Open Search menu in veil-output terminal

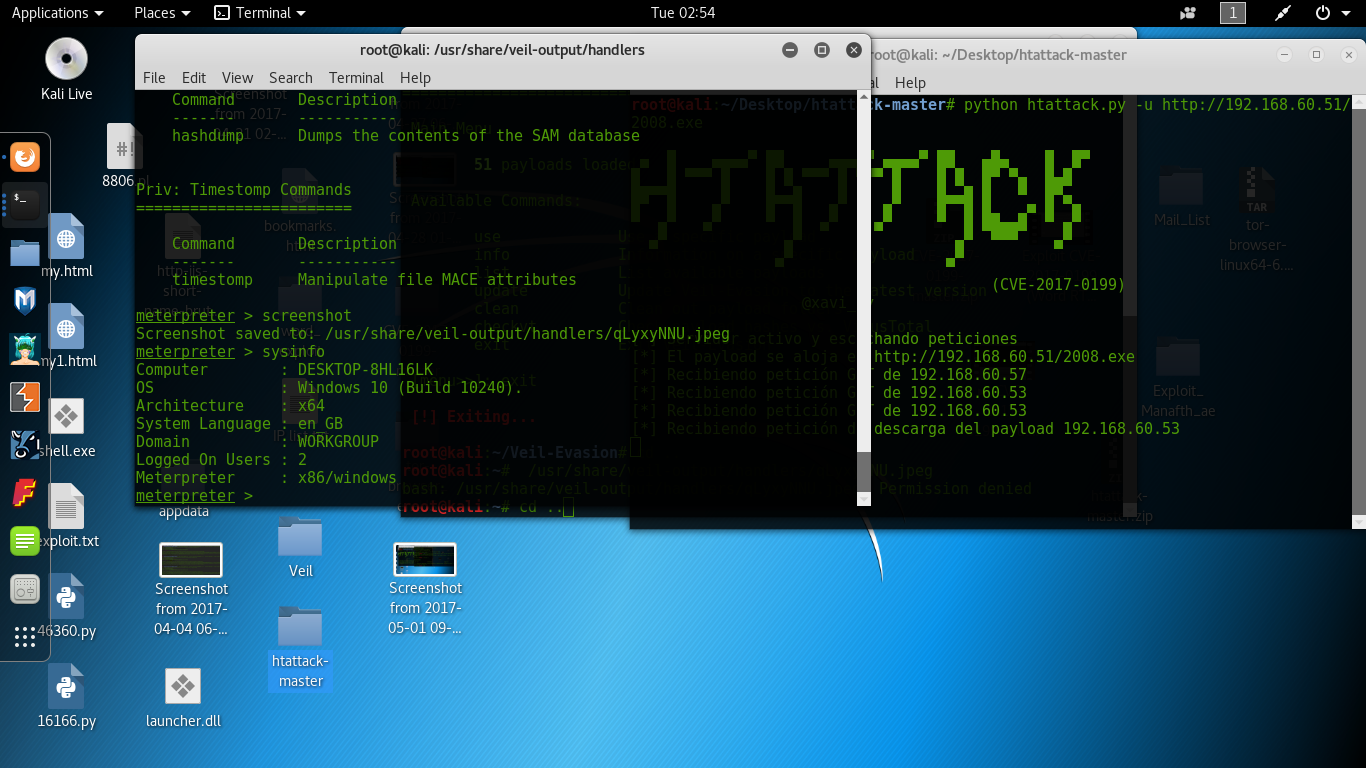290,77
